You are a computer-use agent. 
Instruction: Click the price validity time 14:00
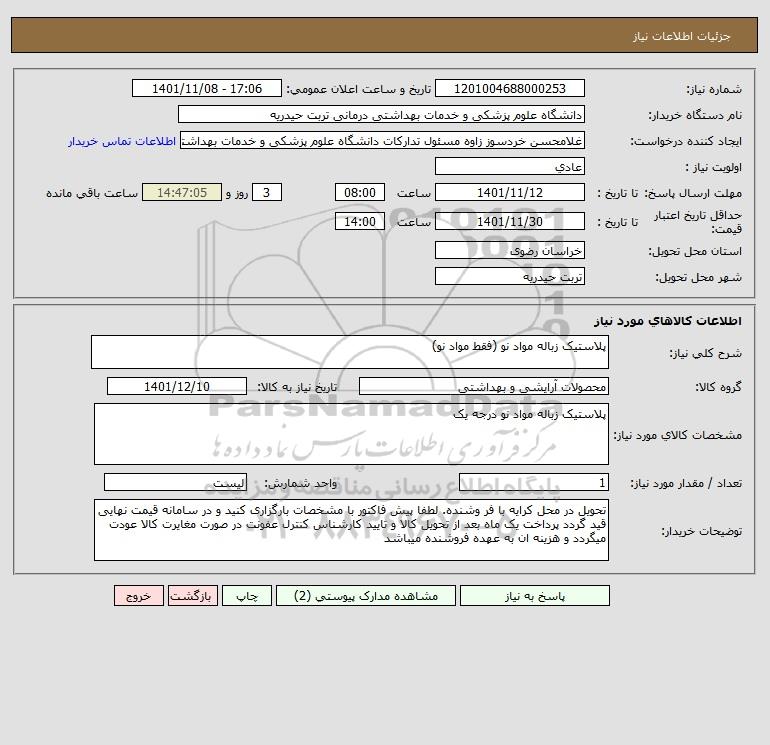point(360,221)
